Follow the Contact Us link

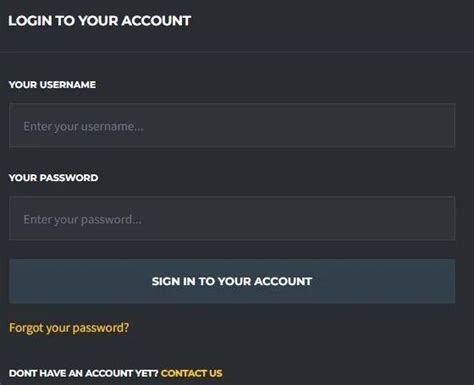tap(192, 373)
